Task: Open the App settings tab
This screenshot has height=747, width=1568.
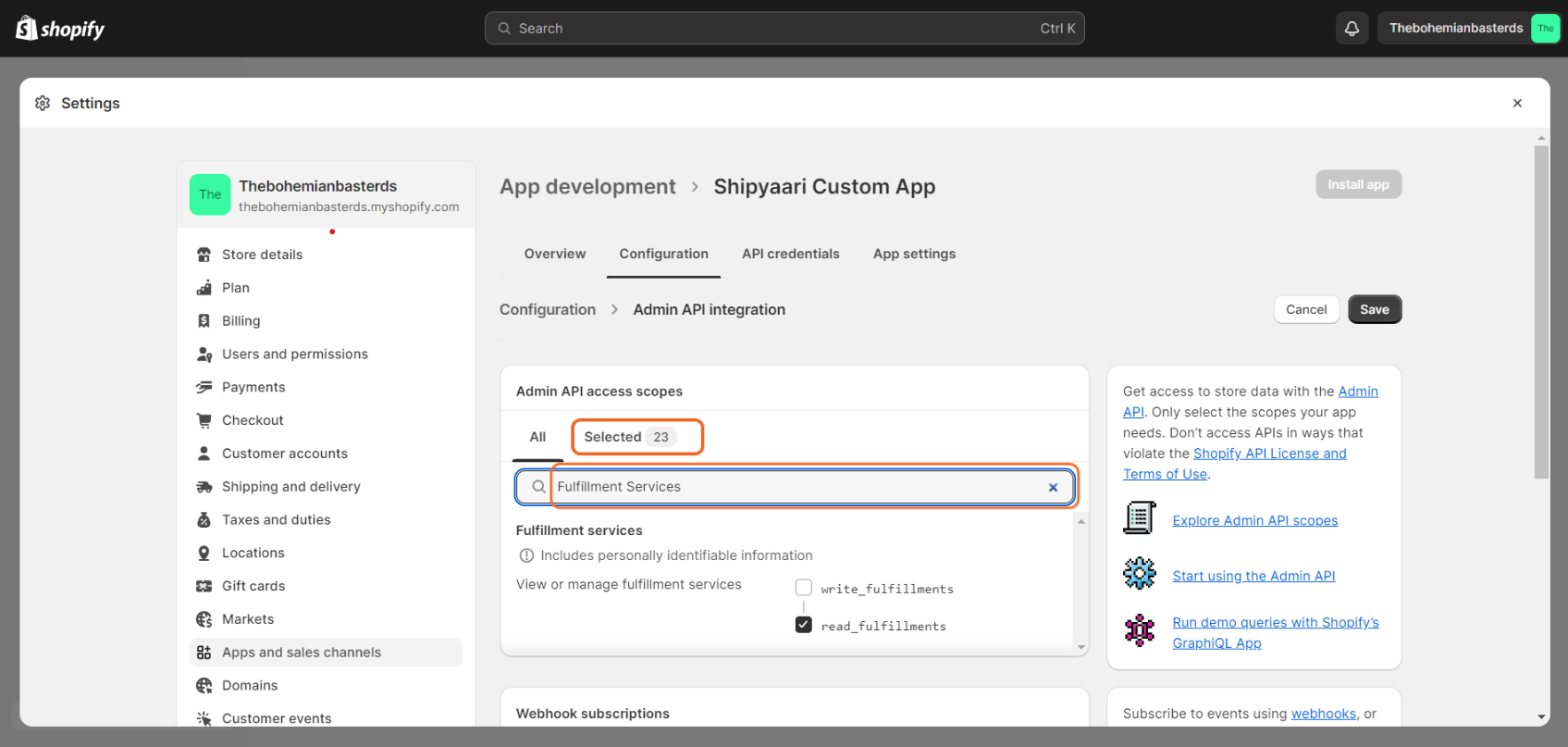Action: (915, 254)
